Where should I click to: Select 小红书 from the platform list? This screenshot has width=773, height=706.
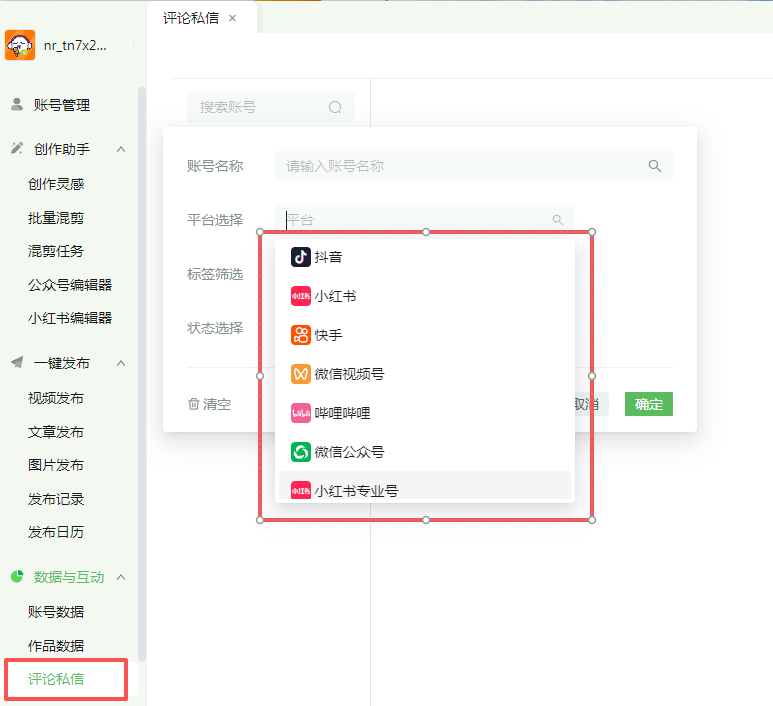(x=425, y=296)
